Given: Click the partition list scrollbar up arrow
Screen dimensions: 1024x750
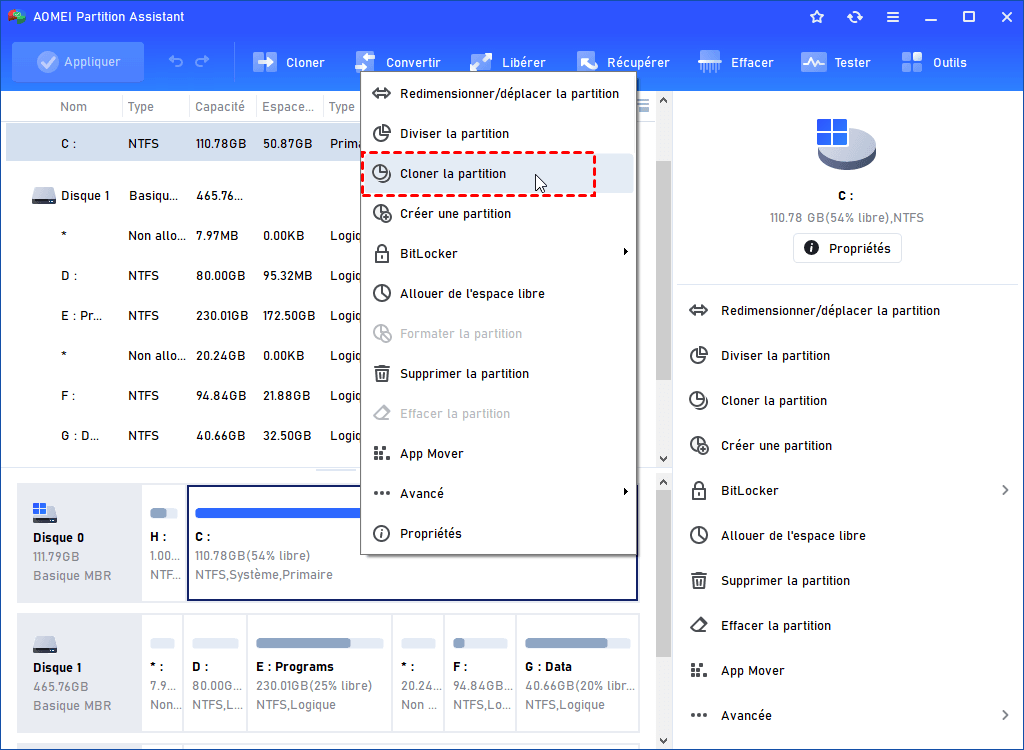Looking at the screenshot, I should (x=664, y=101).
